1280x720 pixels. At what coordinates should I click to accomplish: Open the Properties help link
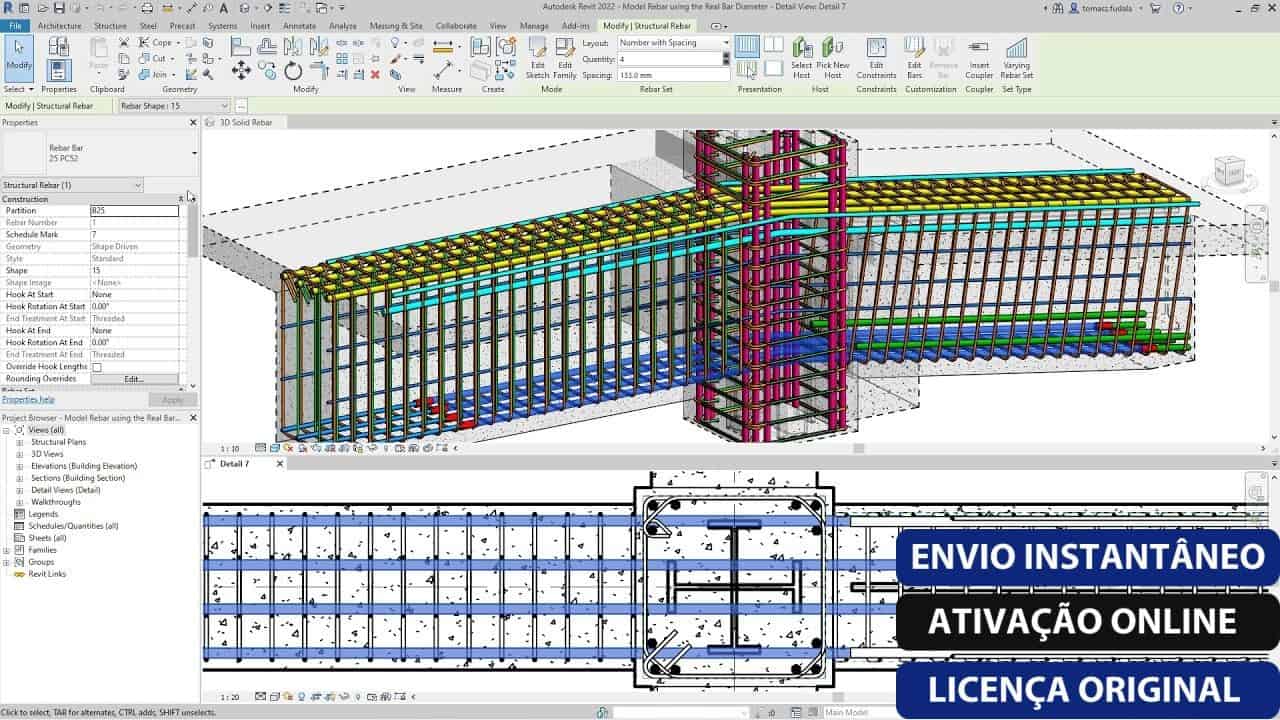click(x=28, y=399)
